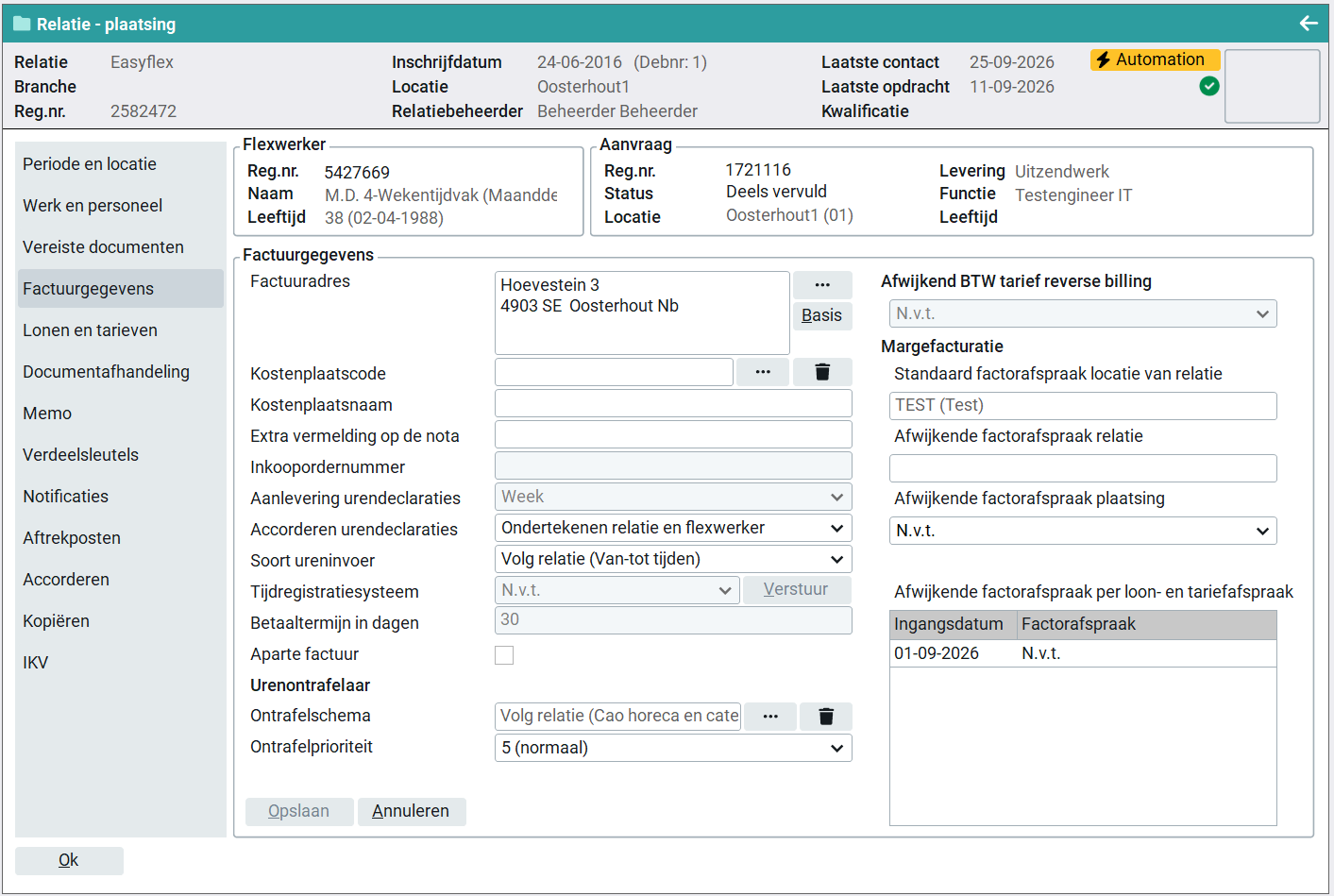Click the Kostenplaatscode input field
The image size is (1334, 896).
pyautogui.click(x=614, y=372)
